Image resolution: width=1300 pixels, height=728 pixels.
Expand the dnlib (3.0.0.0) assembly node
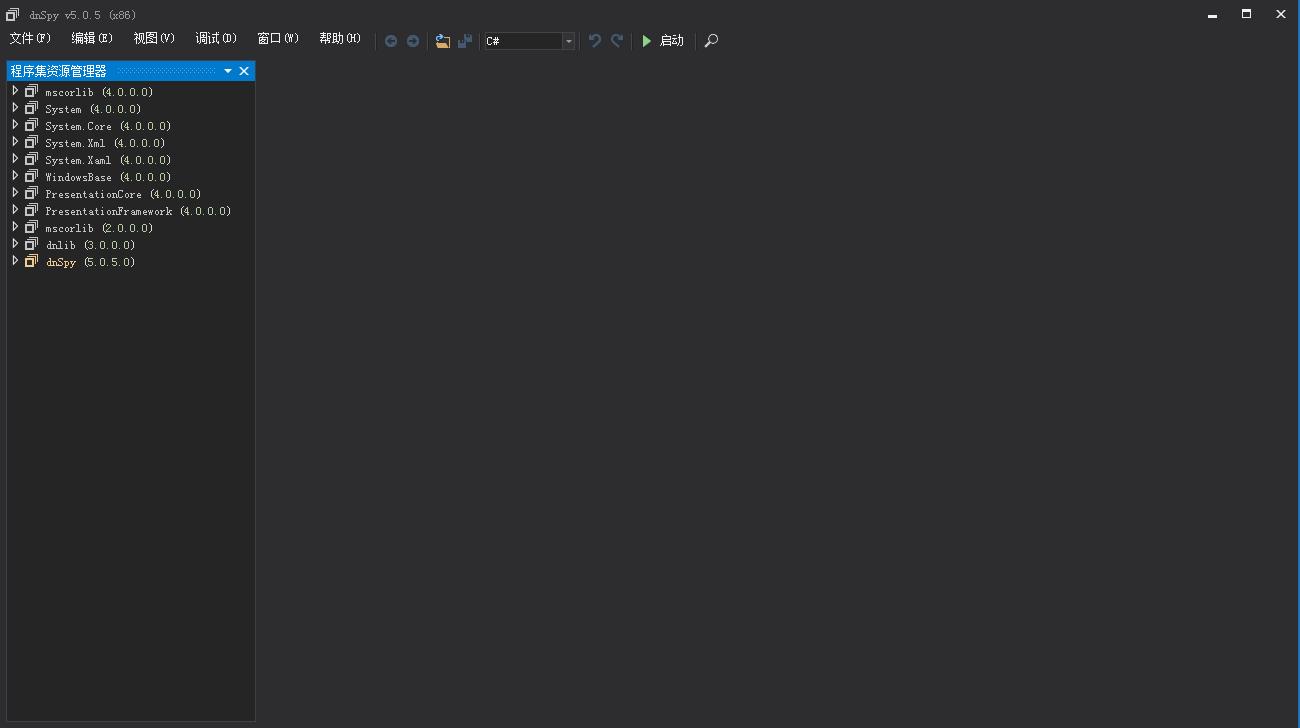pos(15,244)
